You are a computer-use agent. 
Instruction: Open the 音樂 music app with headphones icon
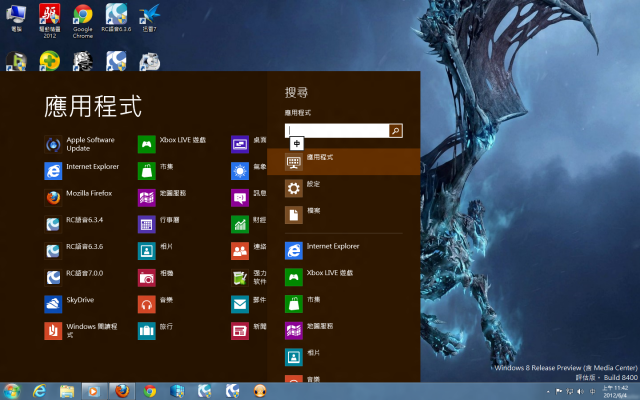156,304
